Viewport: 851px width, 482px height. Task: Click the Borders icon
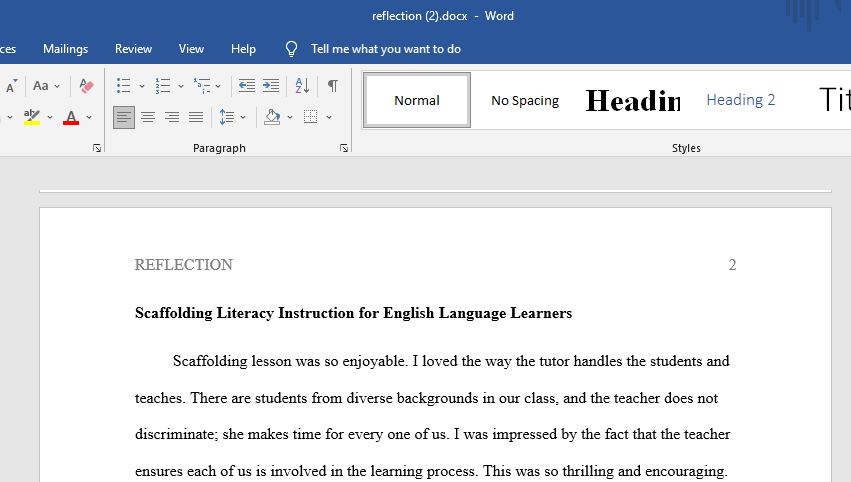310,117
